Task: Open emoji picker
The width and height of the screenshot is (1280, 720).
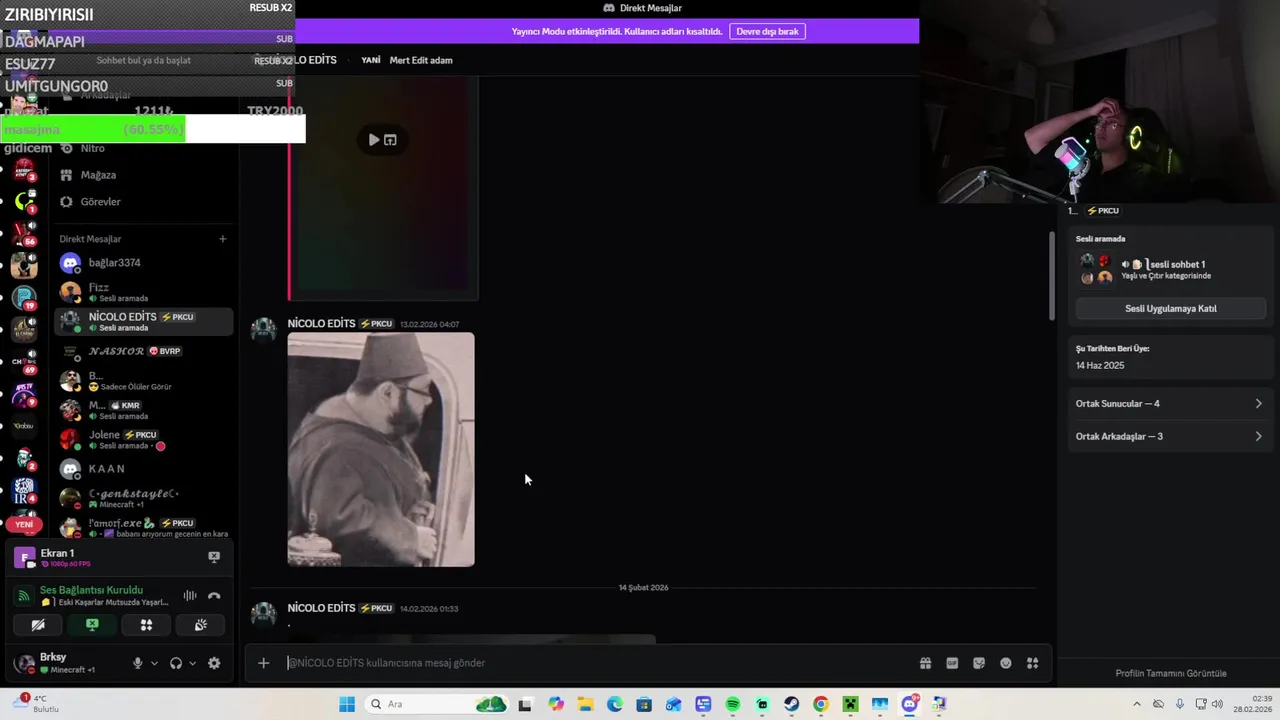Action: click(x=1006, y=663)
